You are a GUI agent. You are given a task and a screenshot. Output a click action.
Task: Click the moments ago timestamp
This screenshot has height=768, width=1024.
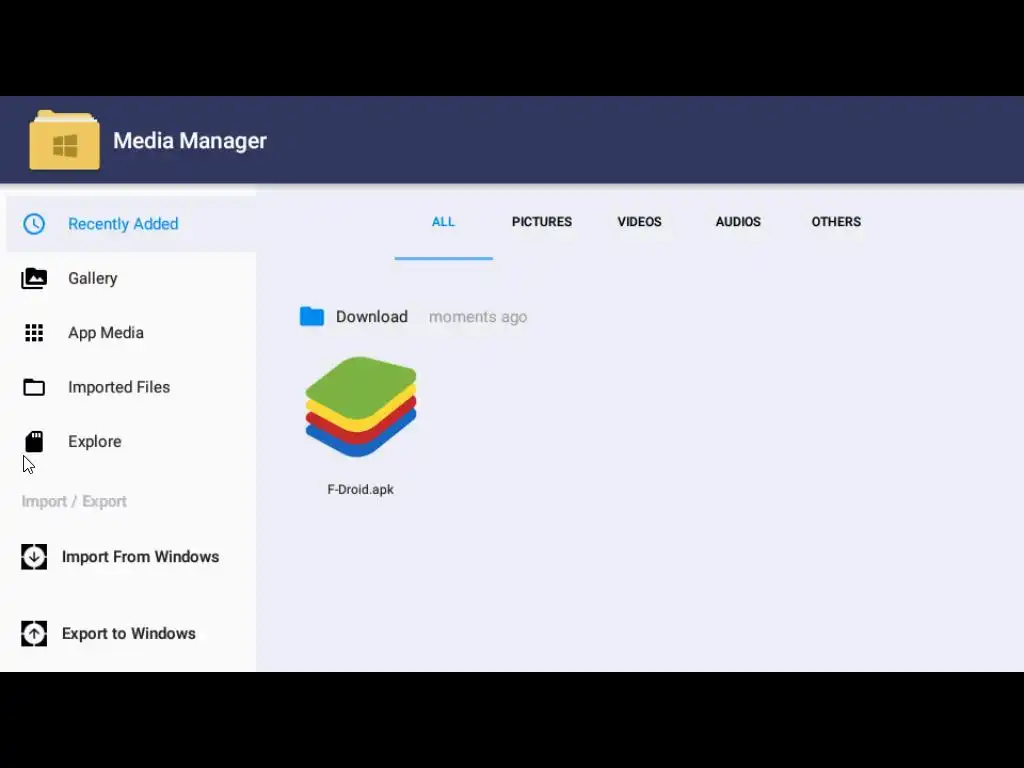coord(477,317)
